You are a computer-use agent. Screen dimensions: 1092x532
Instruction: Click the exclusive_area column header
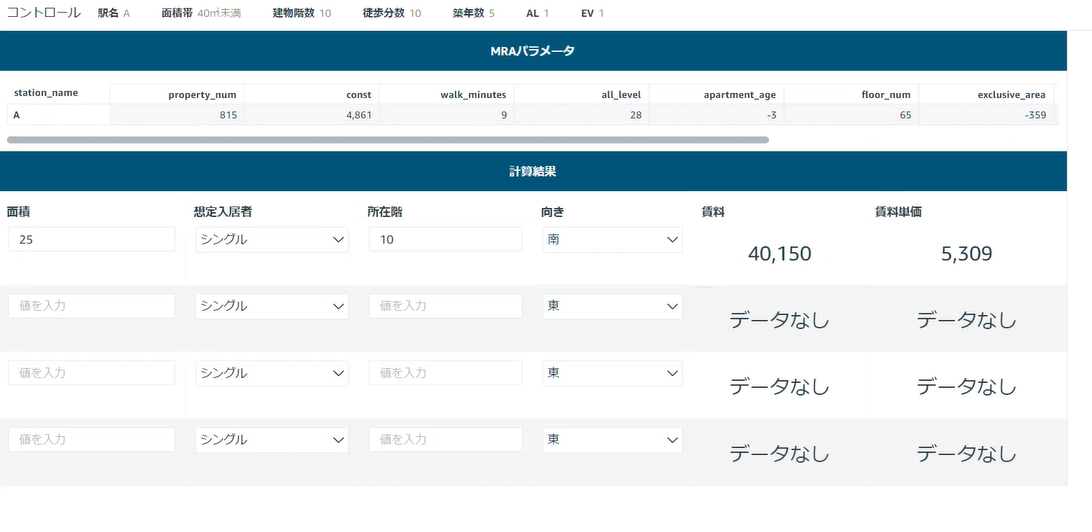click(x=1011, y=95)
